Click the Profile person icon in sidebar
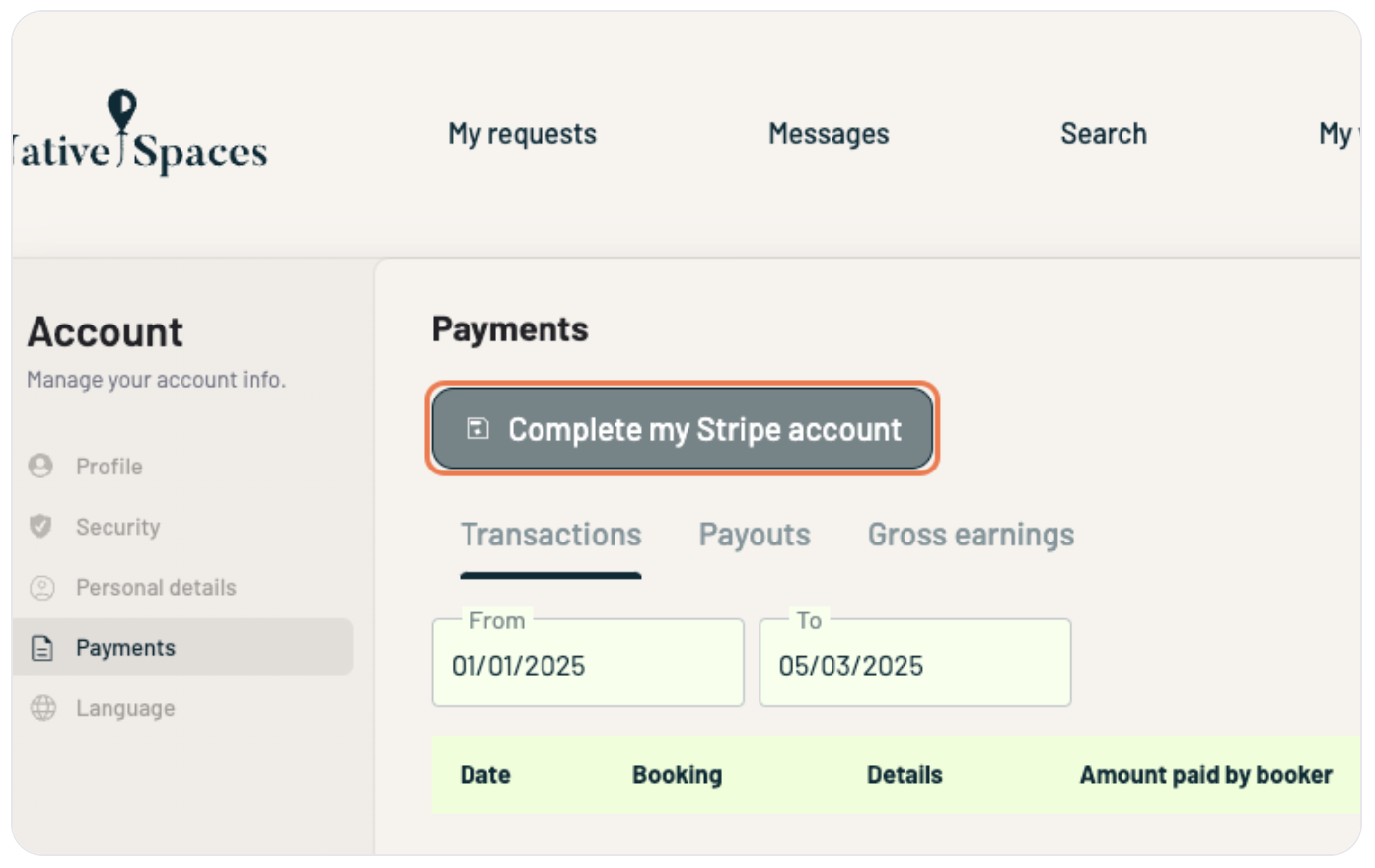Screen dimensions: 1375x868 click(40, 466)
